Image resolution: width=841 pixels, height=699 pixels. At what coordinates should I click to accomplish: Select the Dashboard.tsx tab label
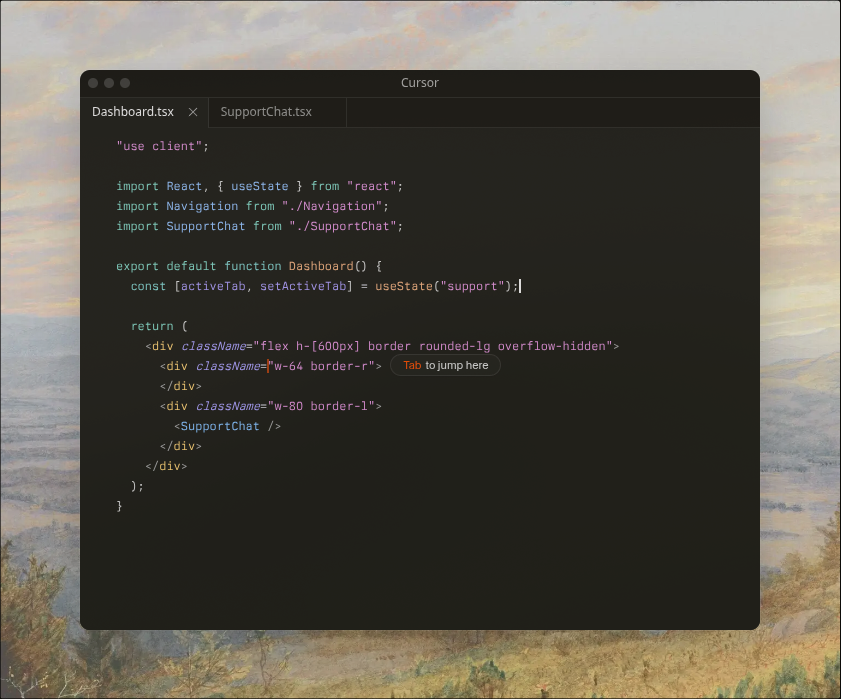(133, 112)
